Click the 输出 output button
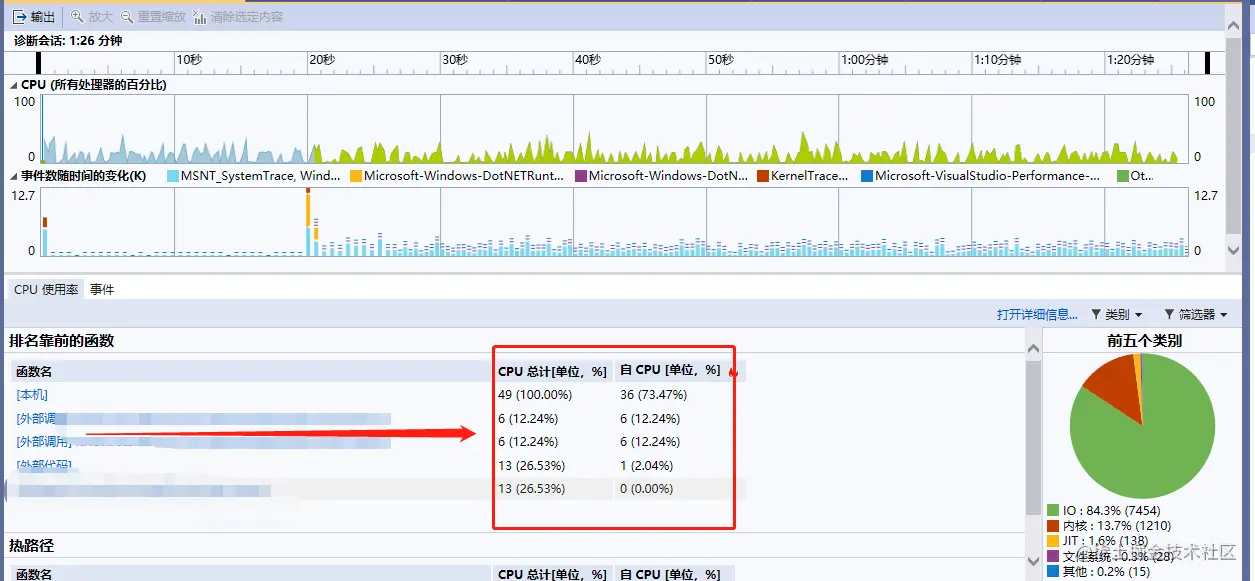 point(34,17)
